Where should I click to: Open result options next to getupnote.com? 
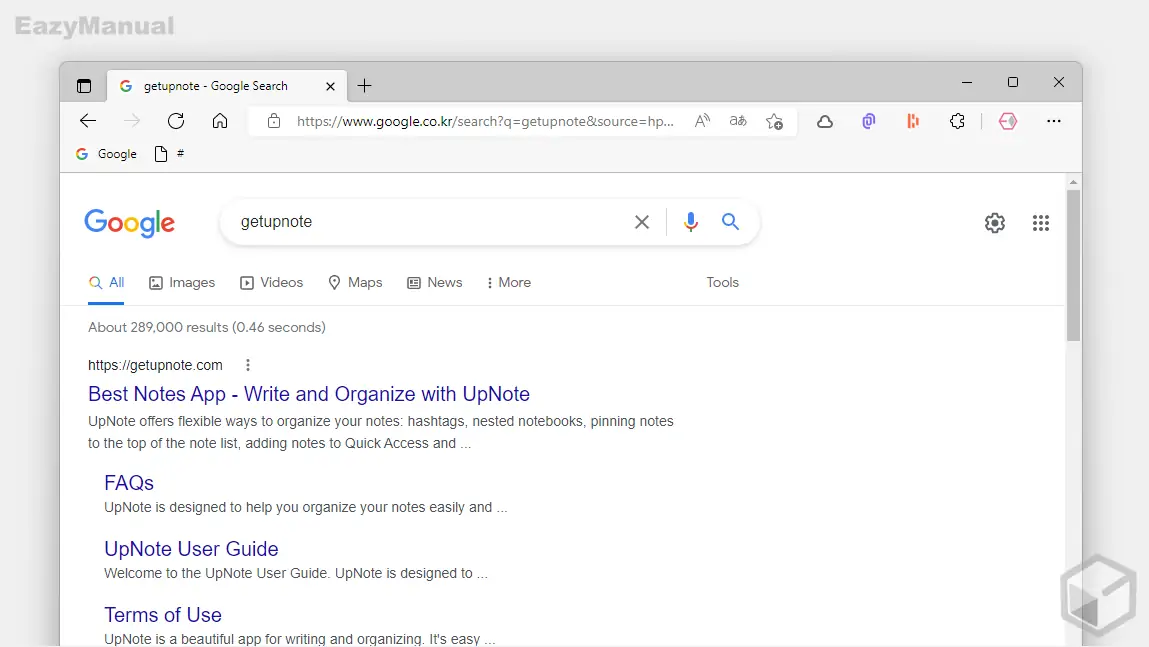(x=248, y=365)
